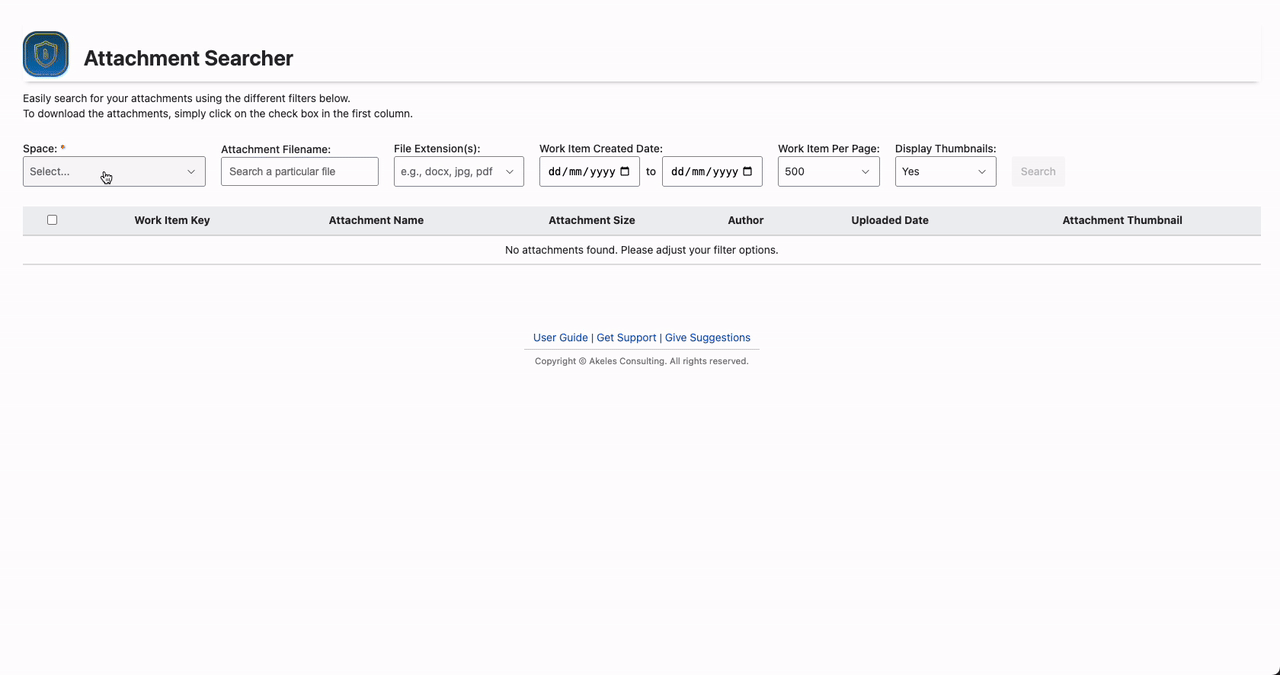Screen dimensions: 1280x675
Task: Click the Give Suggestions link
Action: [x=707, y=338]
